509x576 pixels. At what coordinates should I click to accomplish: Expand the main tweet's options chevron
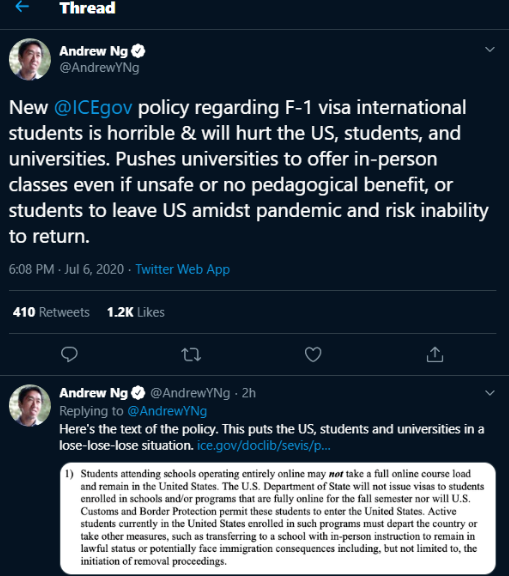(490, 49)
